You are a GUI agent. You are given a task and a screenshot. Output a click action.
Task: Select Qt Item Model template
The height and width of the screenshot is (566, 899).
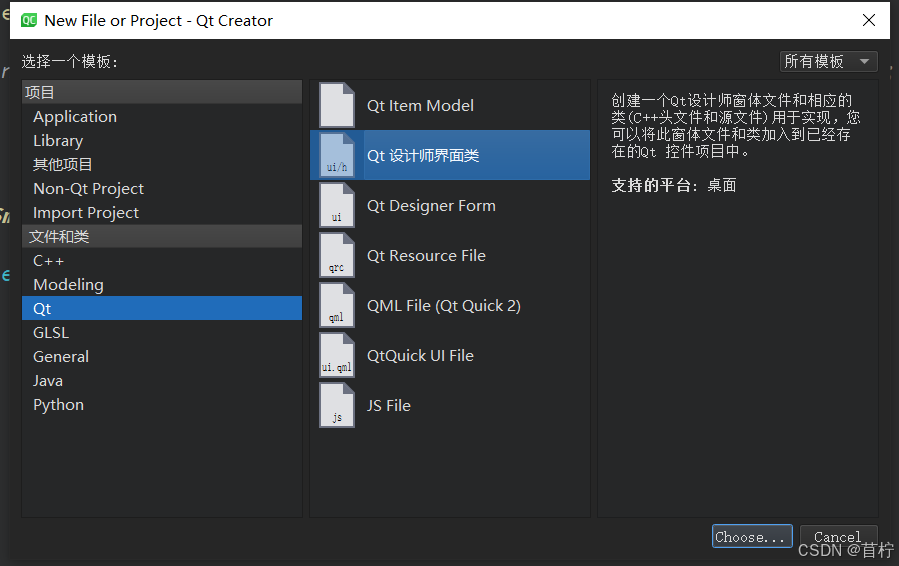[450, 106]
